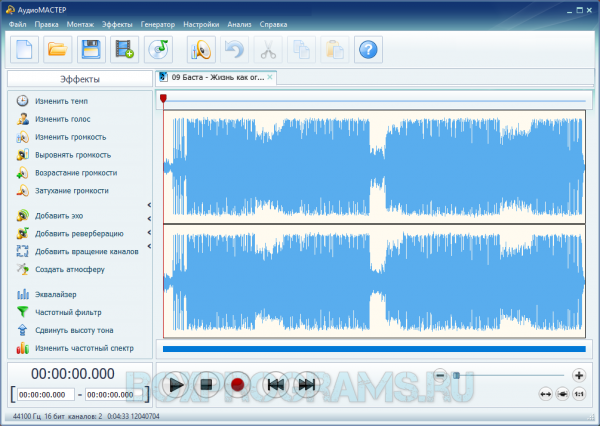The image size is (600, 426).
Task: Save the project with the floppy disk icon
Action: tap(91, 50)
